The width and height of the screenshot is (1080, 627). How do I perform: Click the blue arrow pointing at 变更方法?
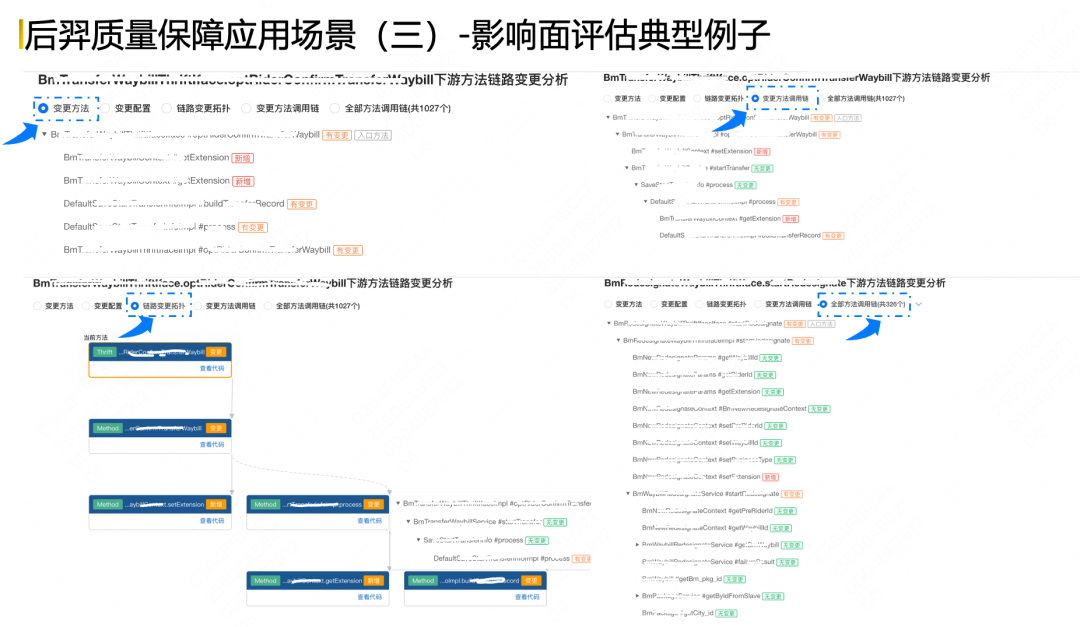pos(18,131)
